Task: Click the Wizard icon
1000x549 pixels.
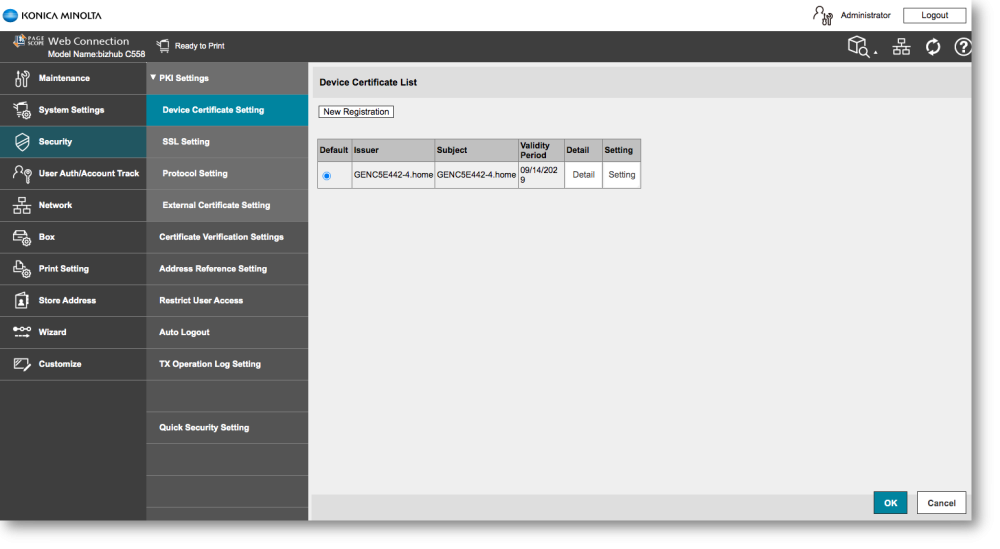Action: tap(22, 332)
